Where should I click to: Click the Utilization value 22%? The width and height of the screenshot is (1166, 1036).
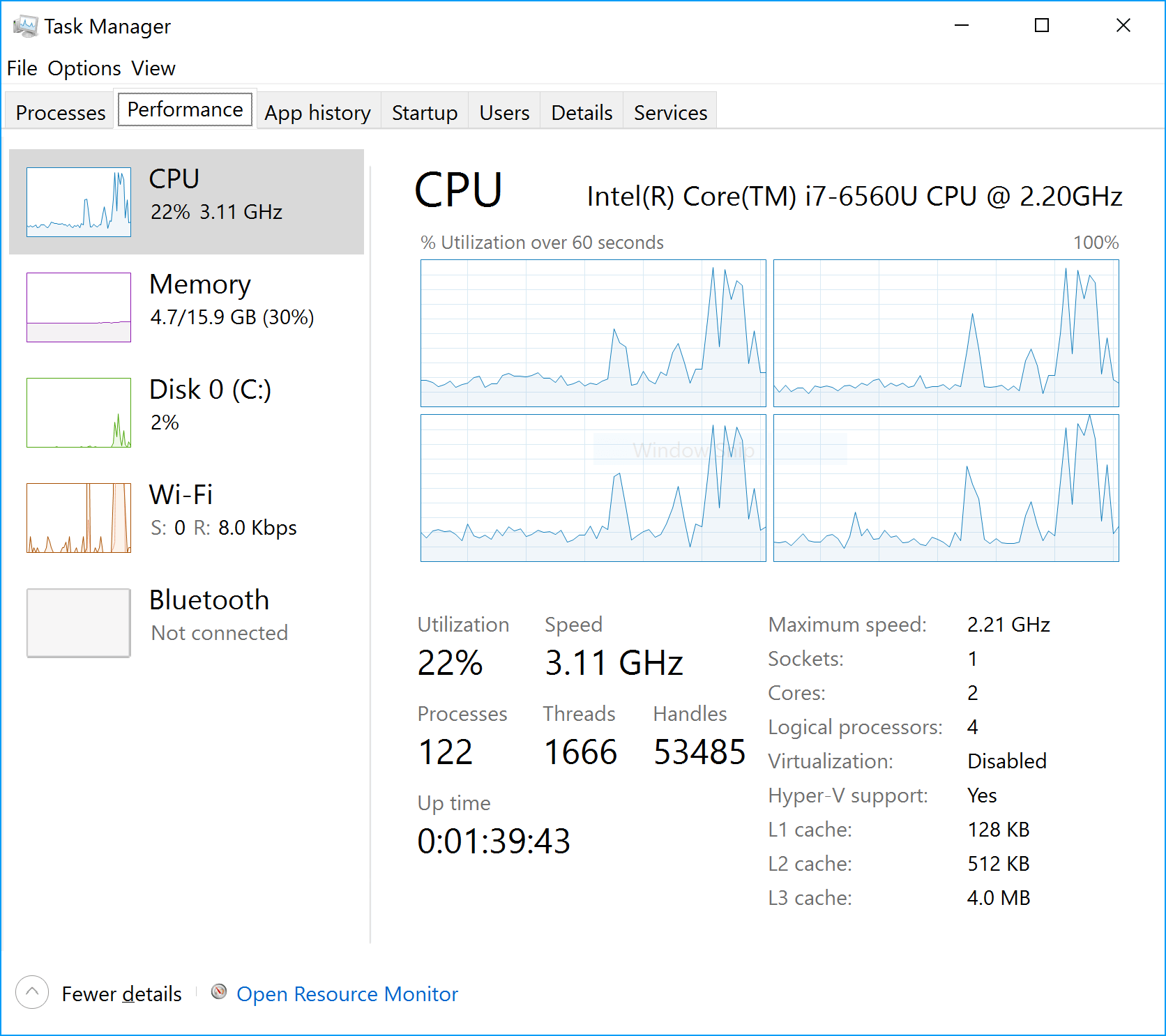(x=450, y=662)
